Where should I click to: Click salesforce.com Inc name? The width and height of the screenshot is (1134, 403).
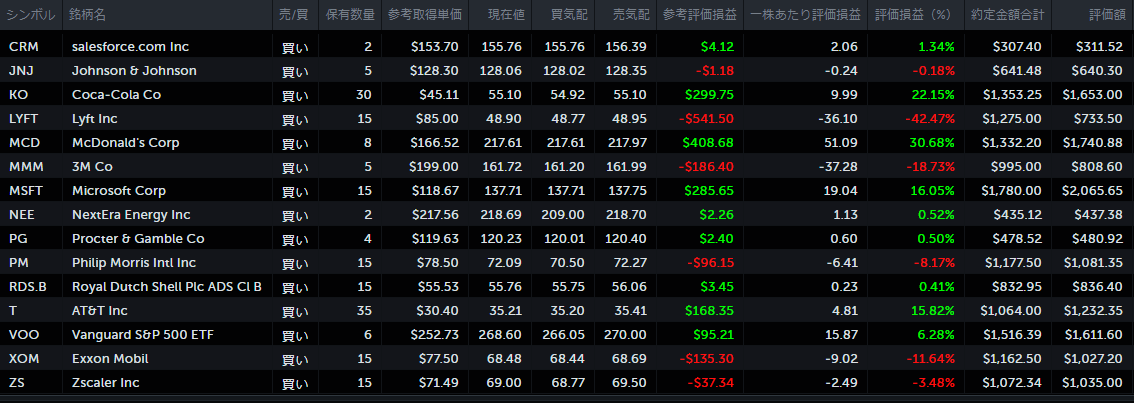pyautogui.click(x=130, y=47)
